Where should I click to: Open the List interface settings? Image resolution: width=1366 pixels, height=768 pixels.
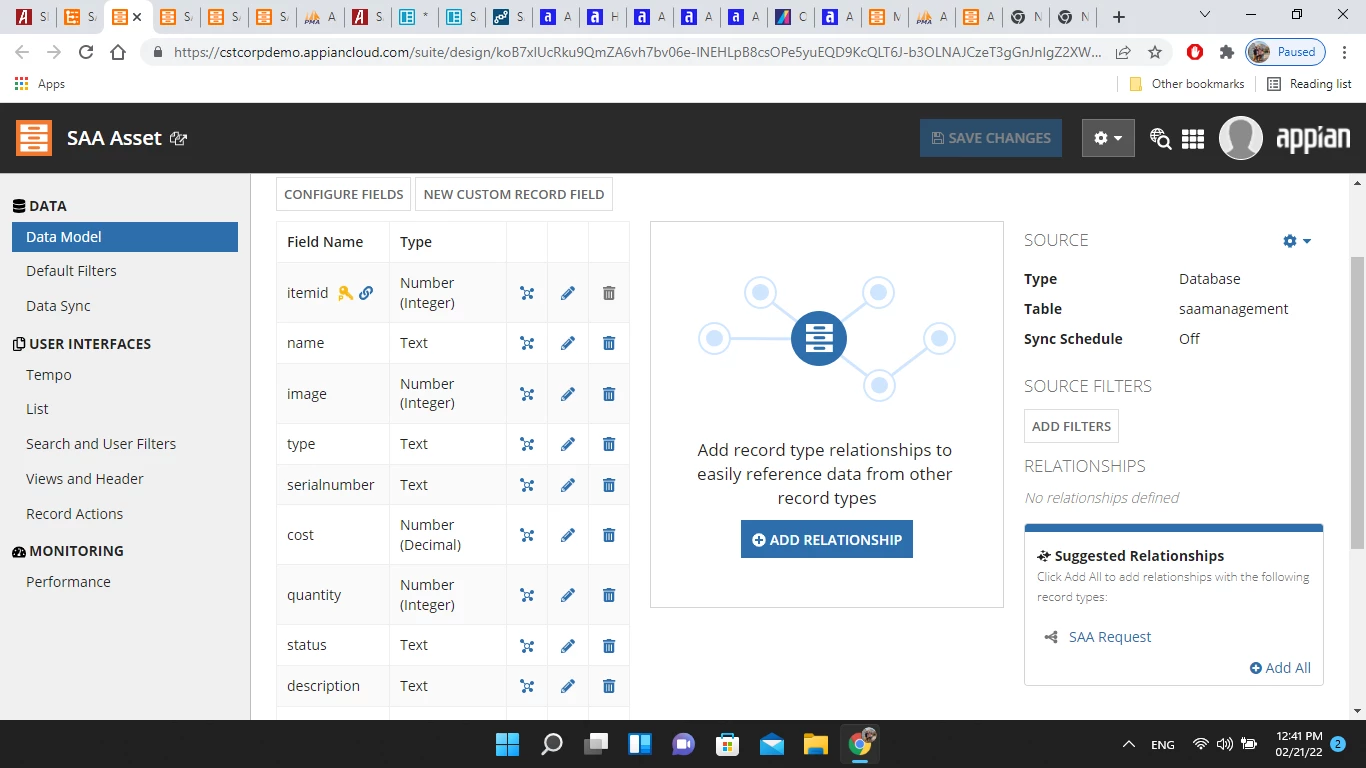[x=37, y=409]
